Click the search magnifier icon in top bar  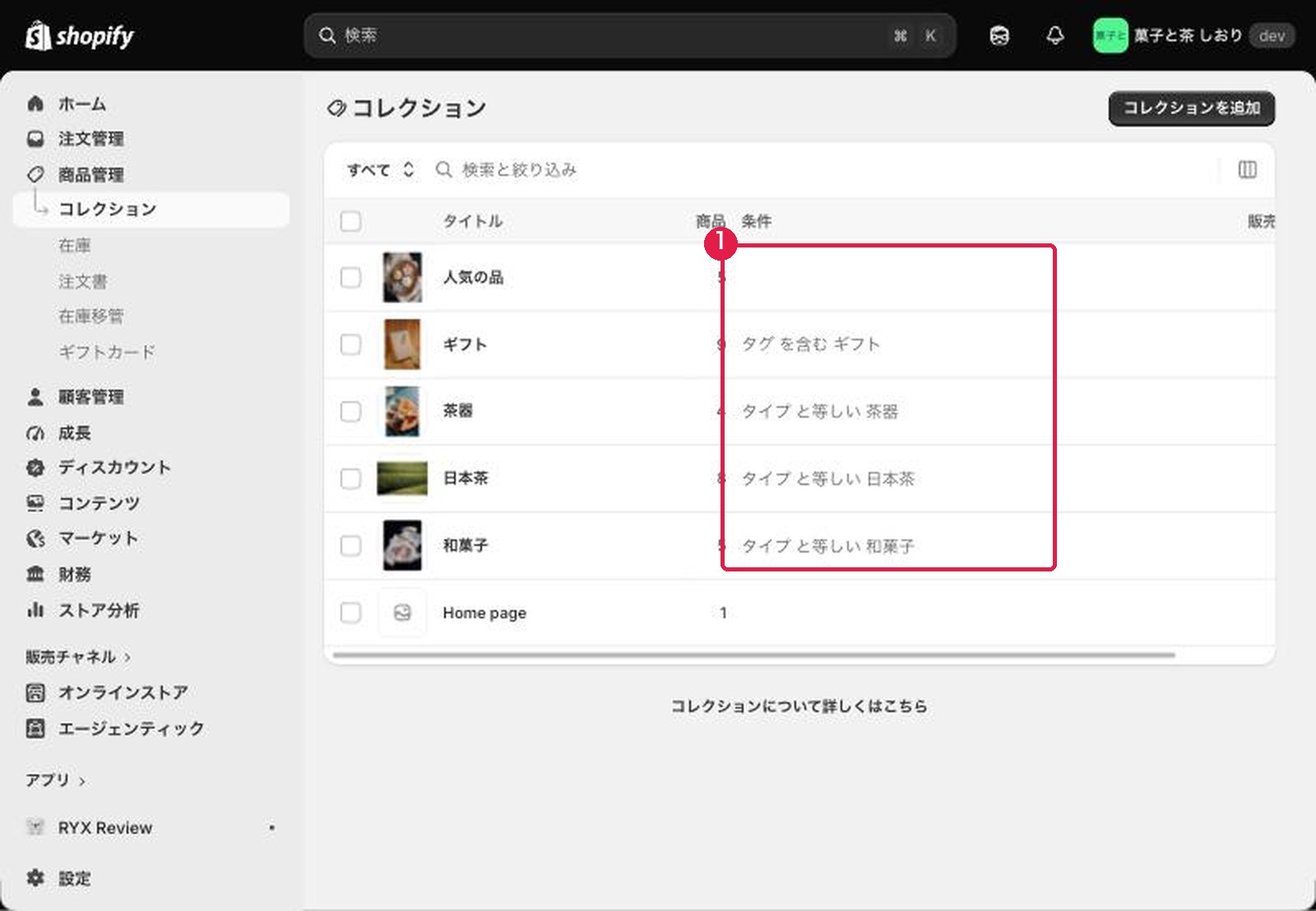pos(327,35)
